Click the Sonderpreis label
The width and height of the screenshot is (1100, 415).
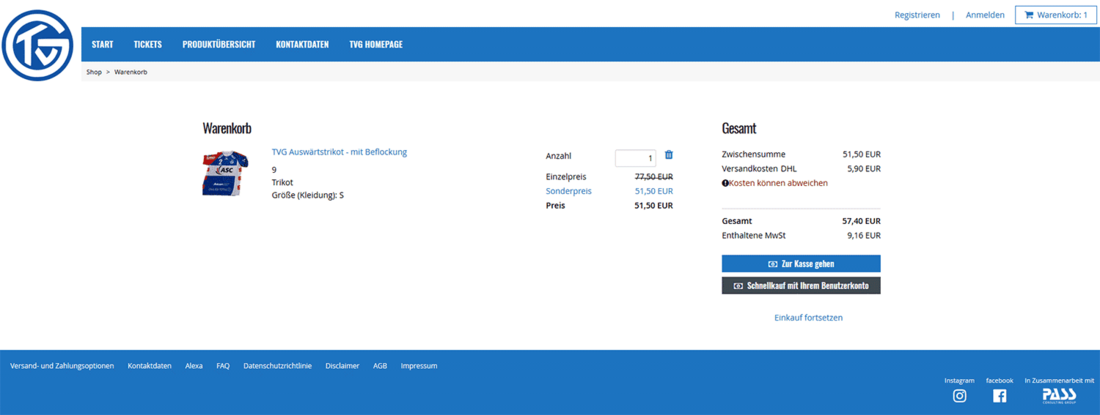tap(568, 191)
